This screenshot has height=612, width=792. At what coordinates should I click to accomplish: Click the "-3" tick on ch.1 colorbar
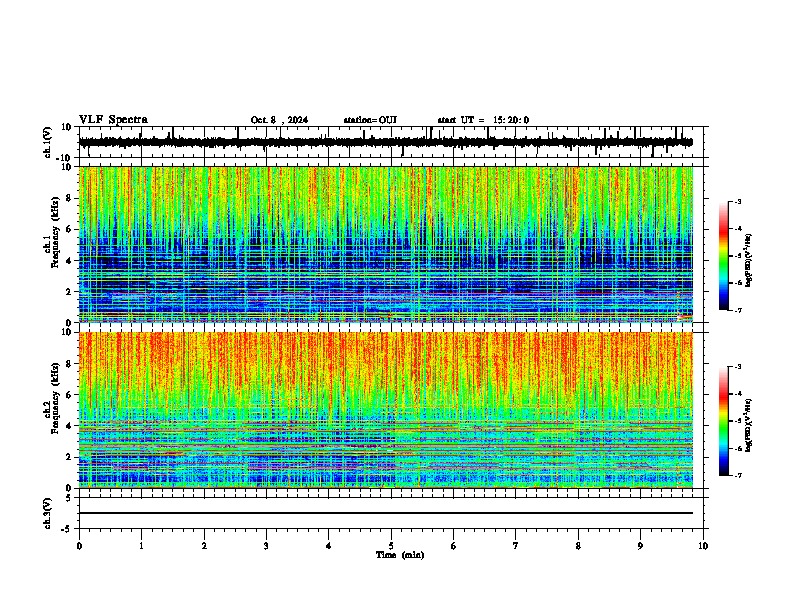pyautogui.click(x=737, y=201)
